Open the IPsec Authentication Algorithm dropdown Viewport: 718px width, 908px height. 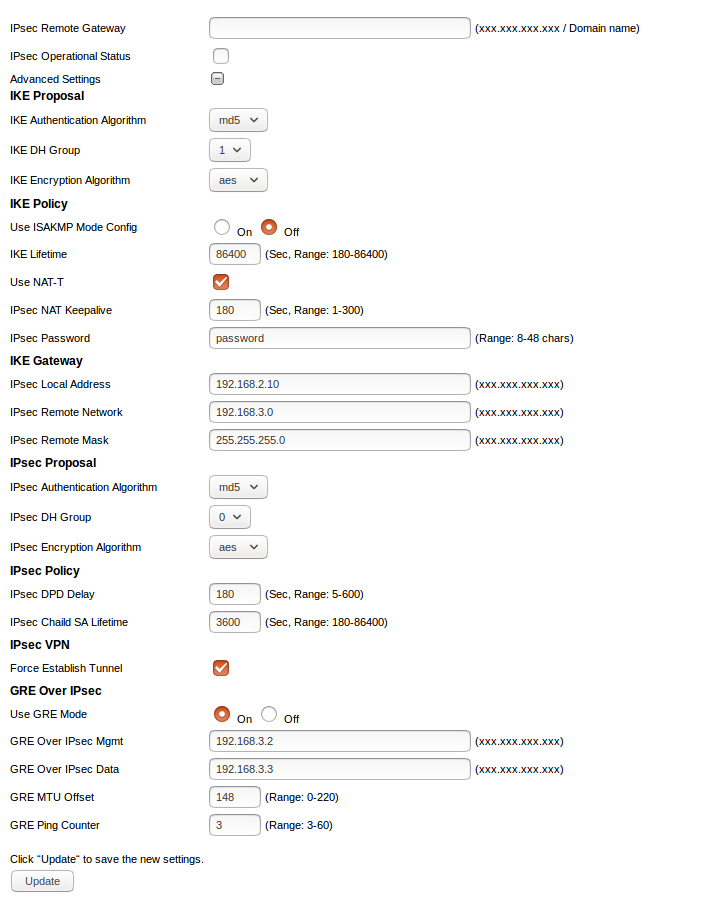pyautogui.click(x=238, y=487)
